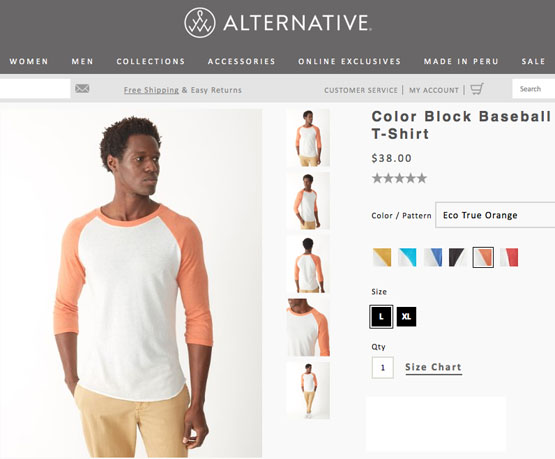The height and width of the screenshot is (459, 555).
Task: Open the Color / Pattern dropdown
Action: [x=495, y=215]
